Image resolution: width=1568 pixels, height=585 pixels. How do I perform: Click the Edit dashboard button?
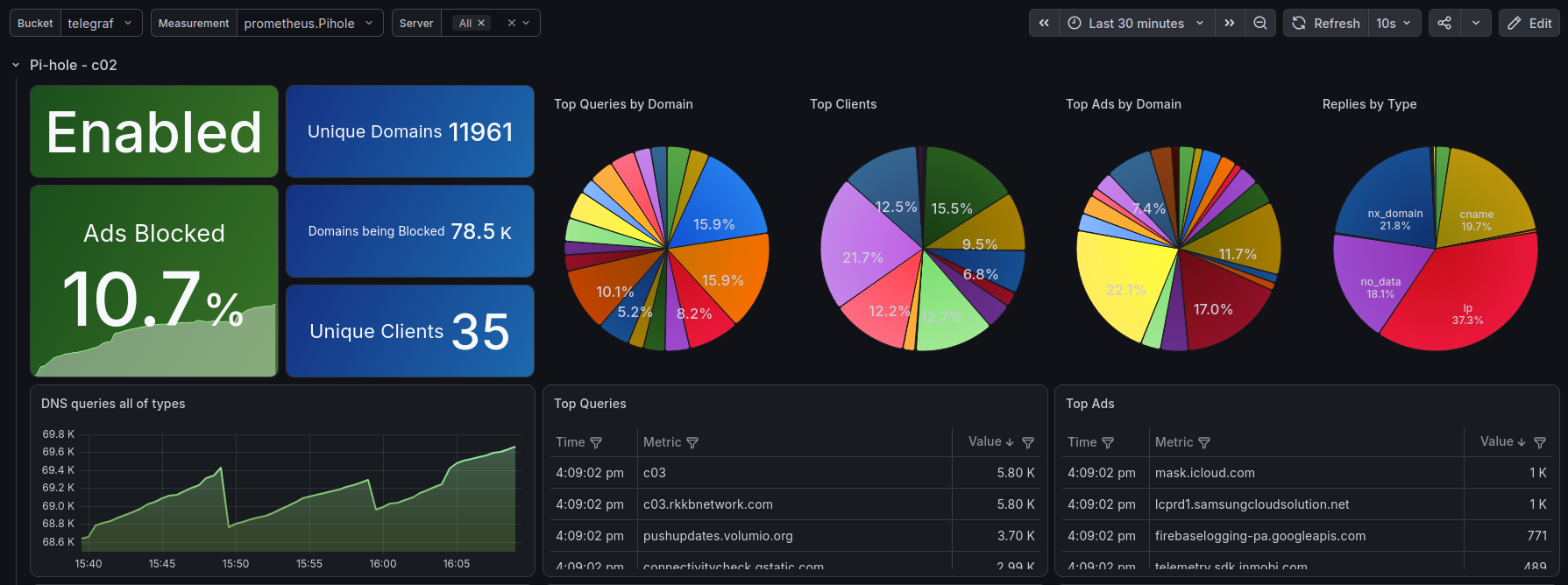pyautogui.click(x=1529, y=24)
